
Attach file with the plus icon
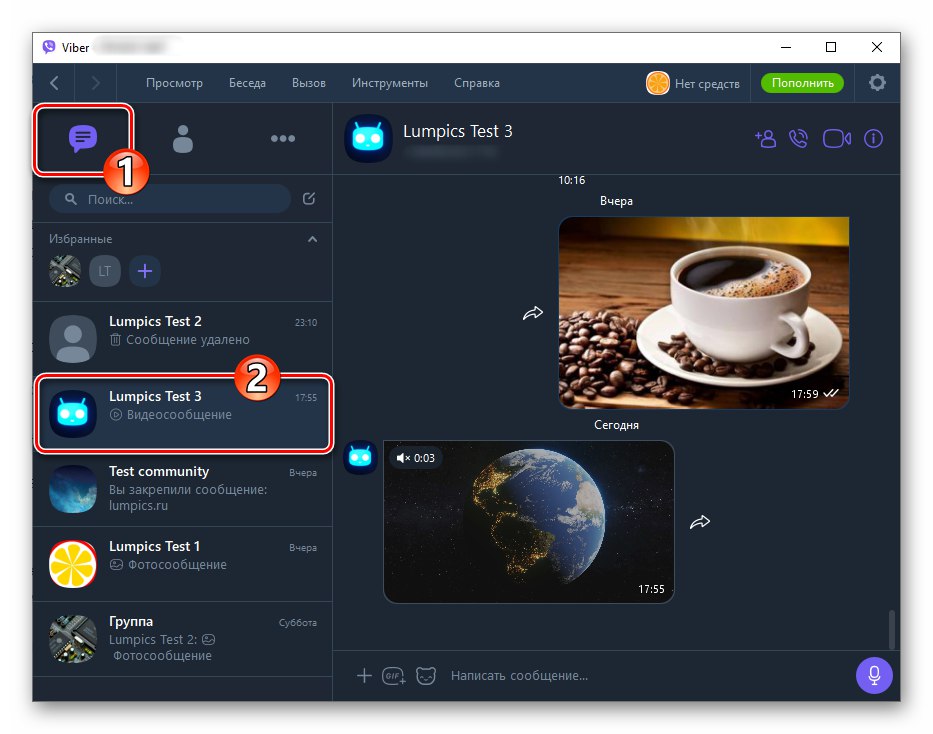click(x=364, y=676)
